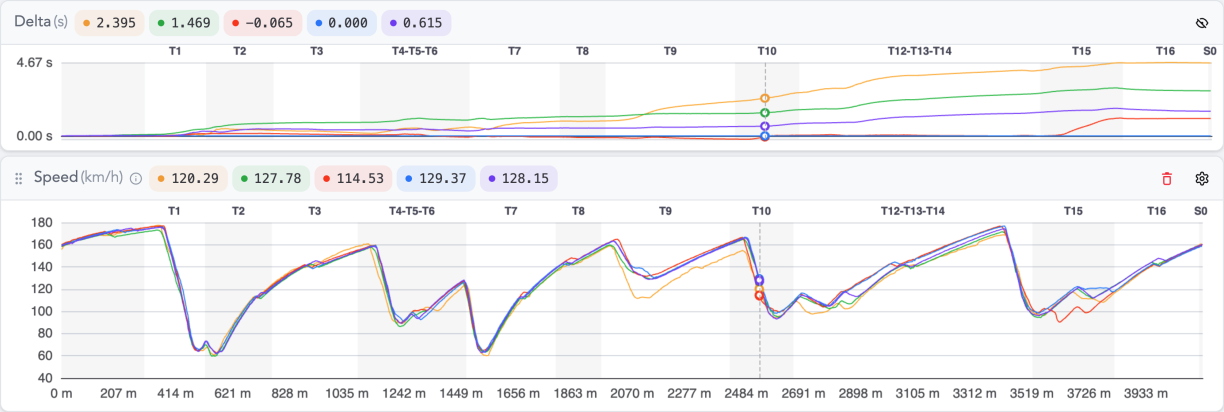This screenshot has height=412, width=1224.
Task: Toggle the green 127.78 speed series chip
Action: tap(271, 179)
